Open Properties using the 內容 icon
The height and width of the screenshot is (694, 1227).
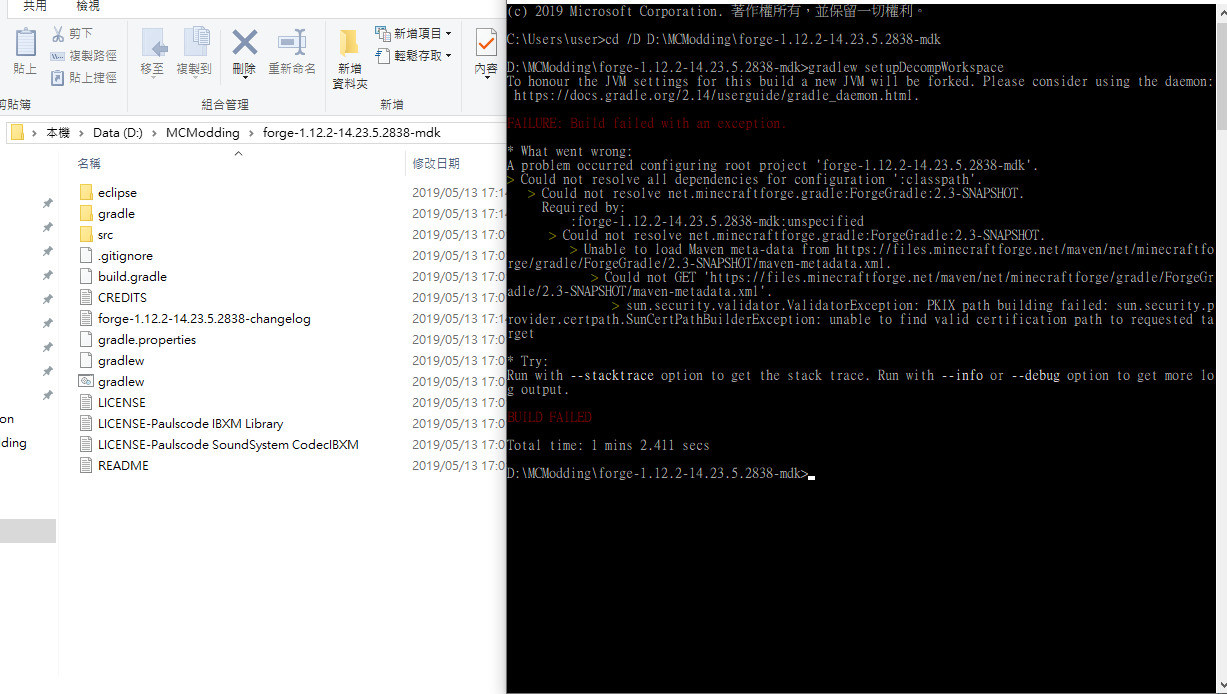(486, 45)
